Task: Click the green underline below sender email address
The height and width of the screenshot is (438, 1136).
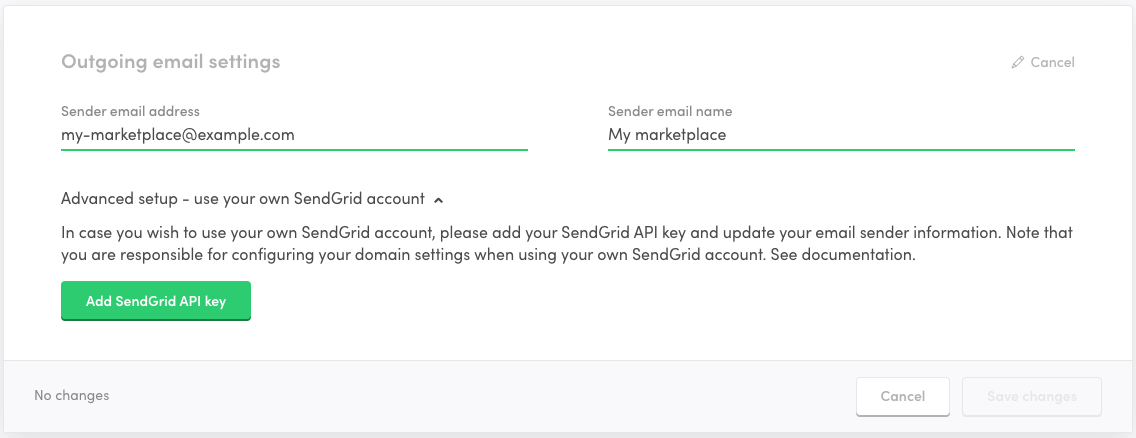Action: (x=294, y=150)
